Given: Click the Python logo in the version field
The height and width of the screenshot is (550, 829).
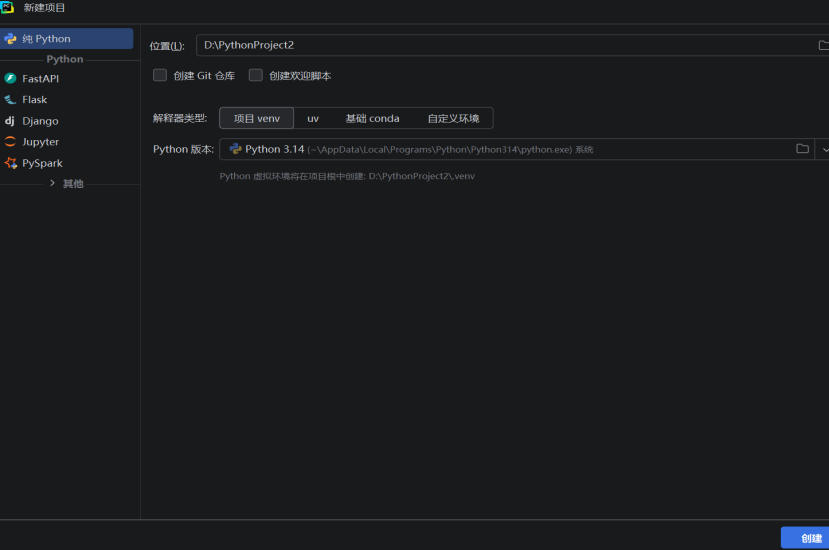Looking at the screenshot, I should tap(235, 149).
